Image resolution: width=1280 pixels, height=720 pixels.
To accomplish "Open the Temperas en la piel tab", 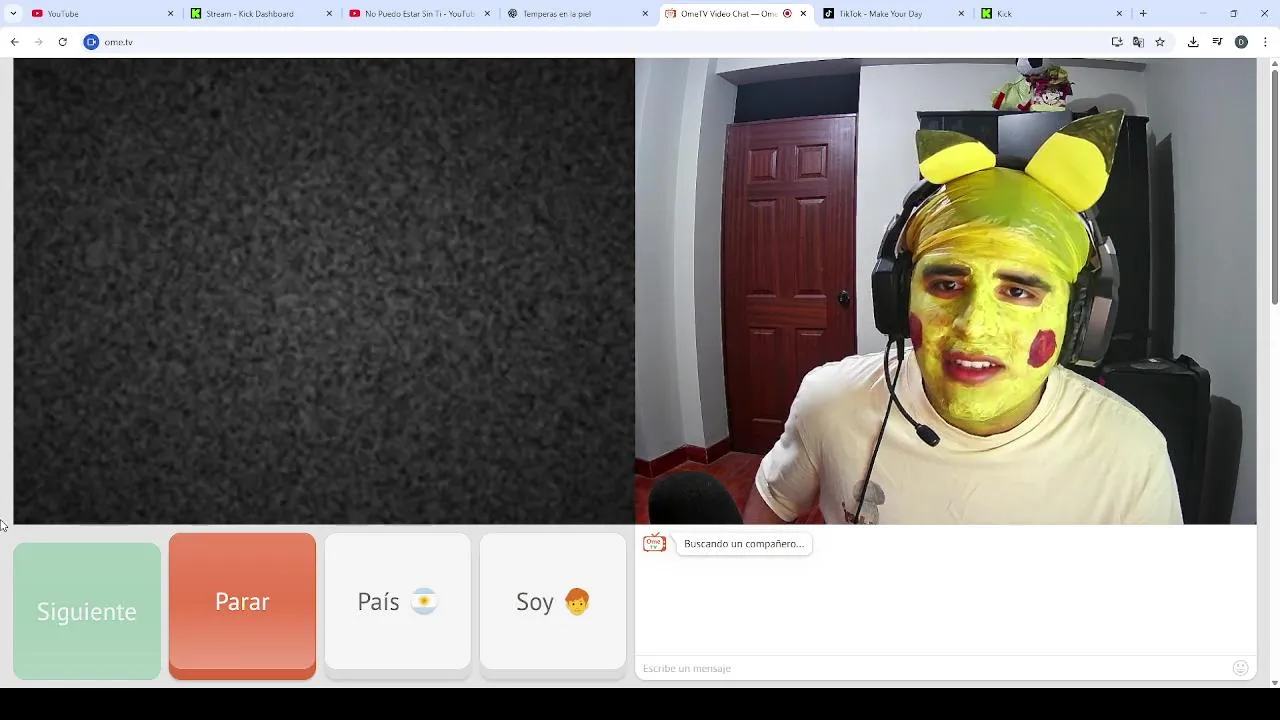I will pos(577,14).
